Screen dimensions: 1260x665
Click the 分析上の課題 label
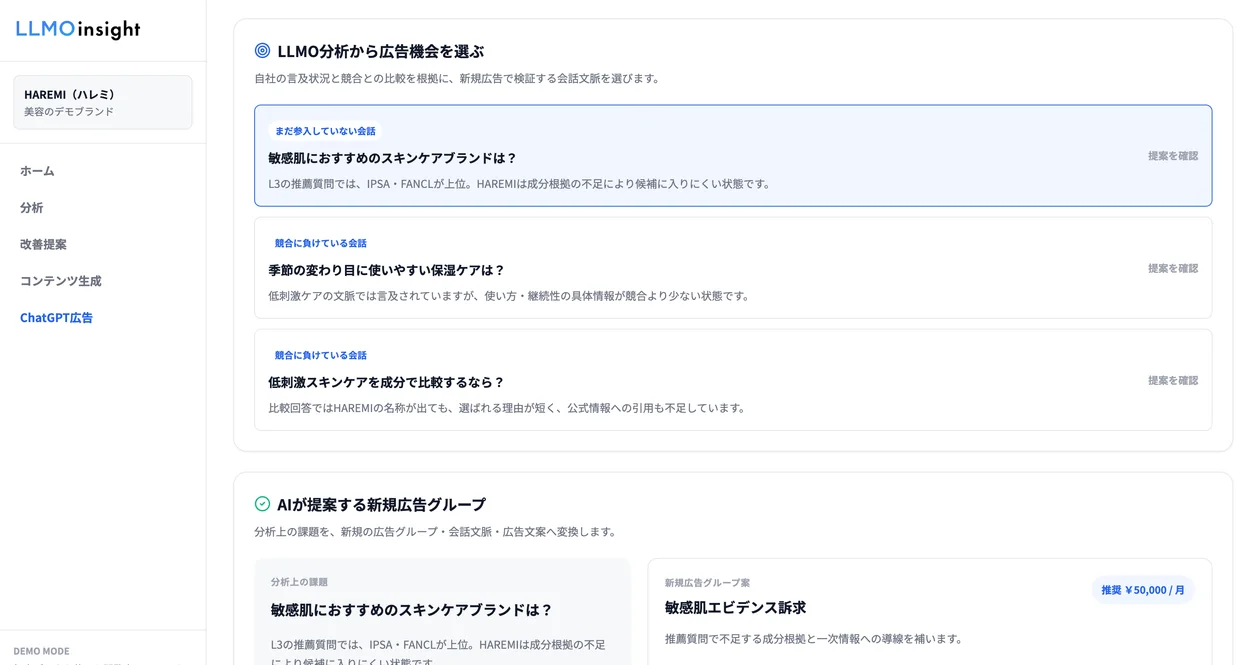tap(299, 582)
